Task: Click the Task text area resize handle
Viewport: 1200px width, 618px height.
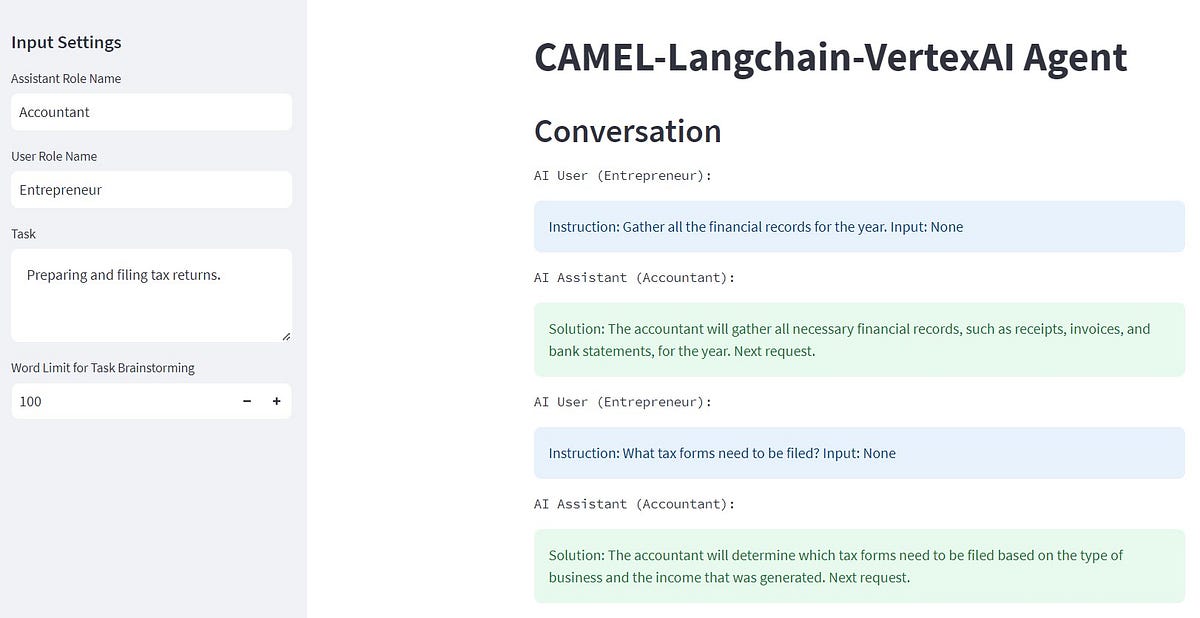Action: click(286, 336)
